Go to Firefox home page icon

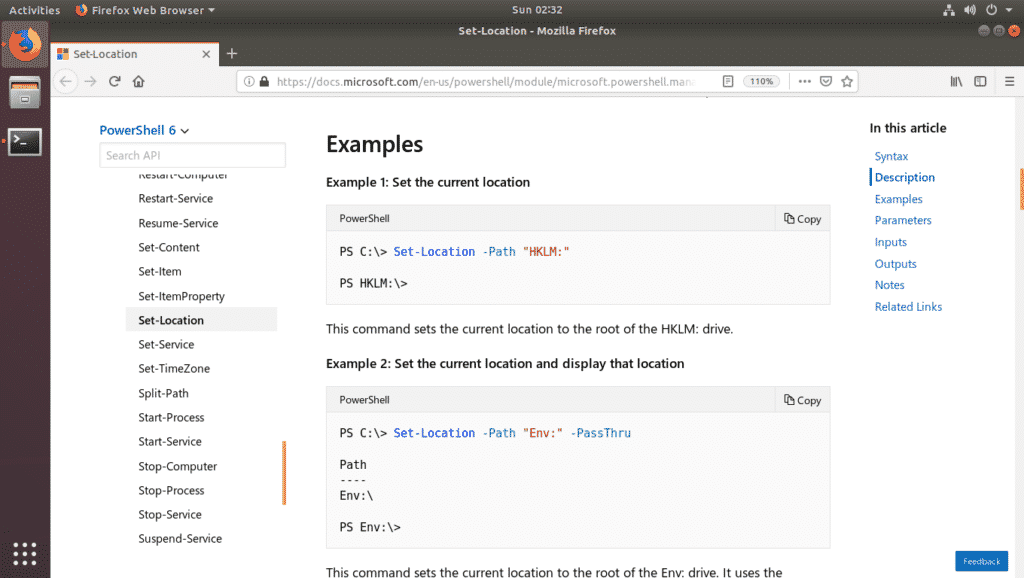point(138,81)
